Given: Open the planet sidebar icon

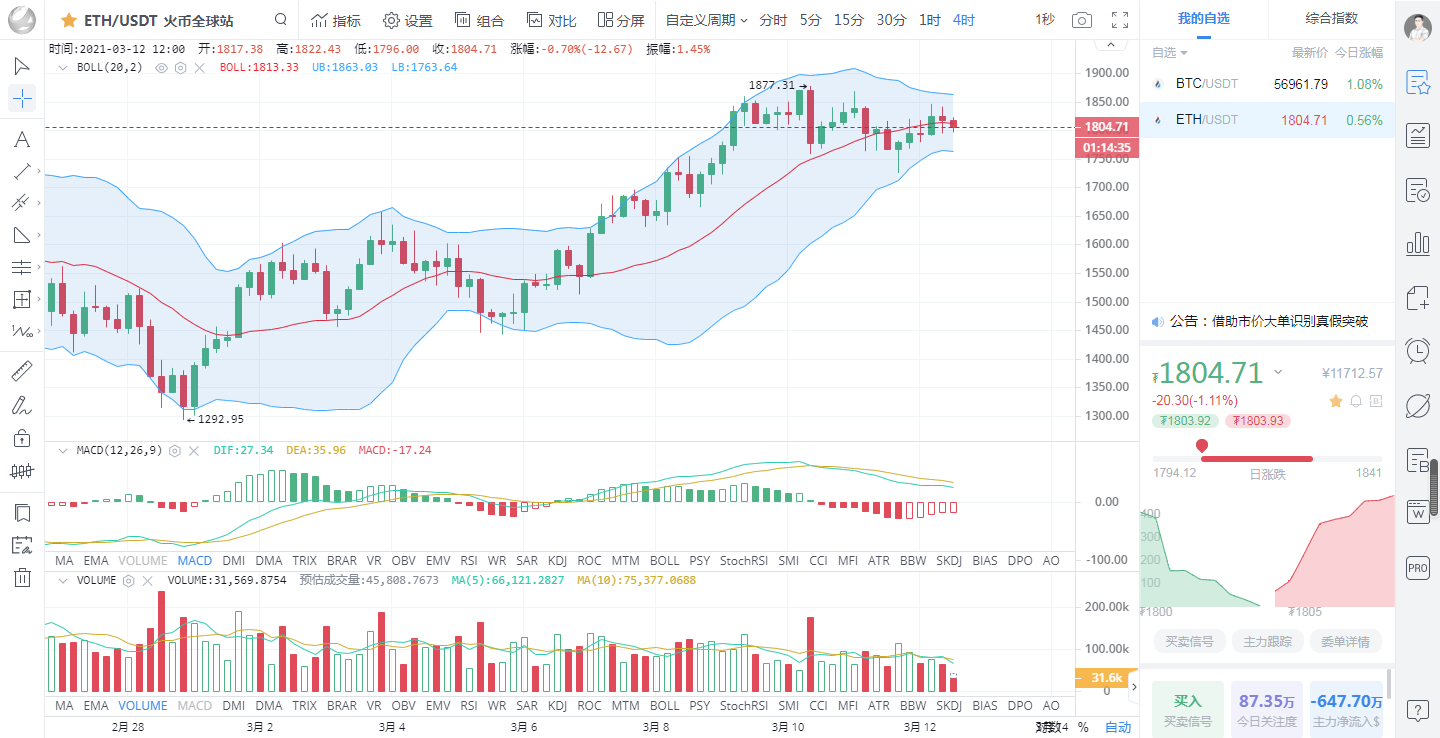Looking at the screenshot, I should tap(1417, 405).
